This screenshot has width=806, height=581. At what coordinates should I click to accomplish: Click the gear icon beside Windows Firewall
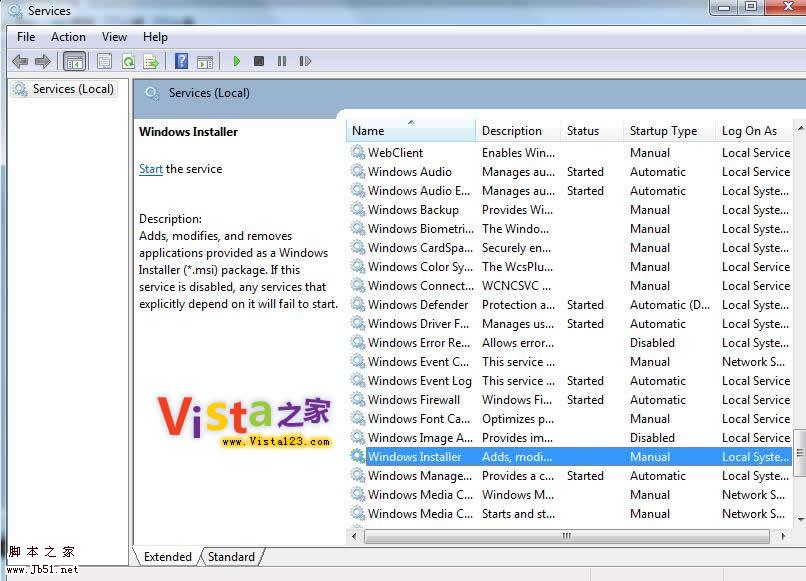point(358,400)
